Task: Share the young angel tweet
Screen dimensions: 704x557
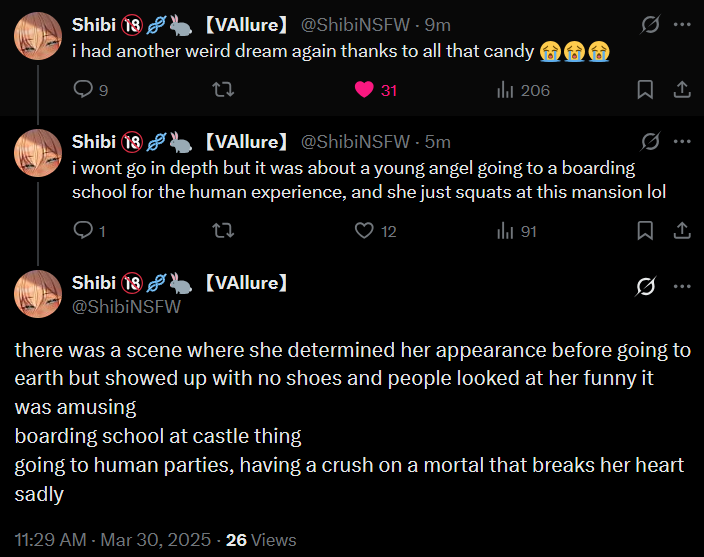Action: pos(682,231)
